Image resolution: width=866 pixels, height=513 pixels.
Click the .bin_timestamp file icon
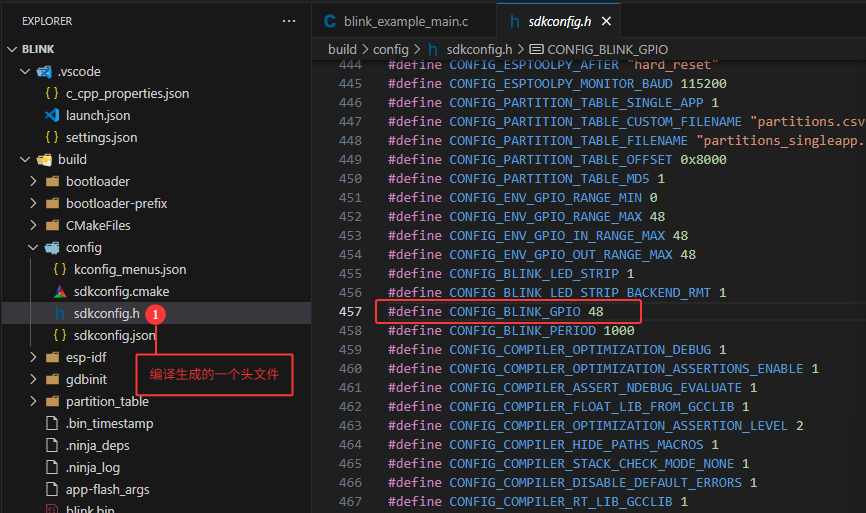pyautogui.click(x=52, y=424)
